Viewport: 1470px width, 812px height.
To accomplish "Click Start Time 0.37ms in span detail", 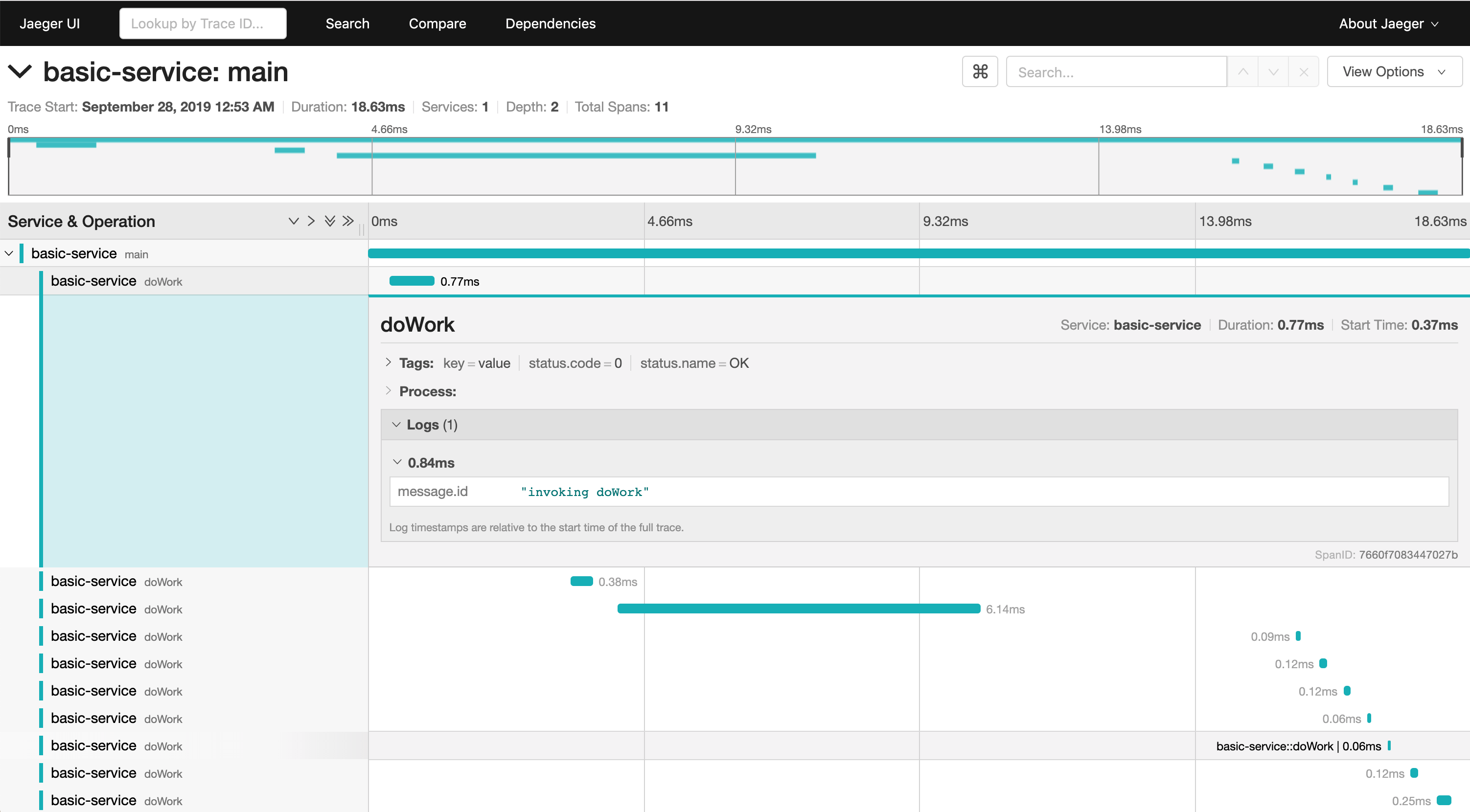I will point(1399,325).
